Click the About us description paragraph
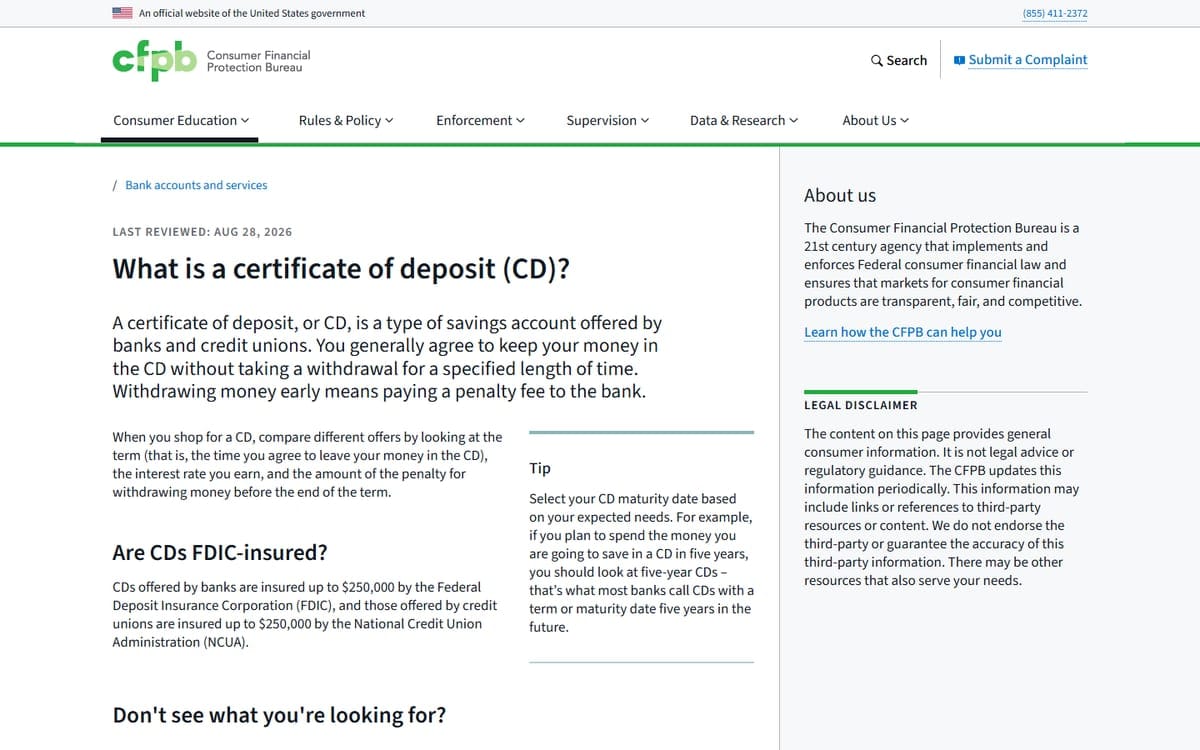This screenshot has width=1200, height=750. (x=943, y=265)
